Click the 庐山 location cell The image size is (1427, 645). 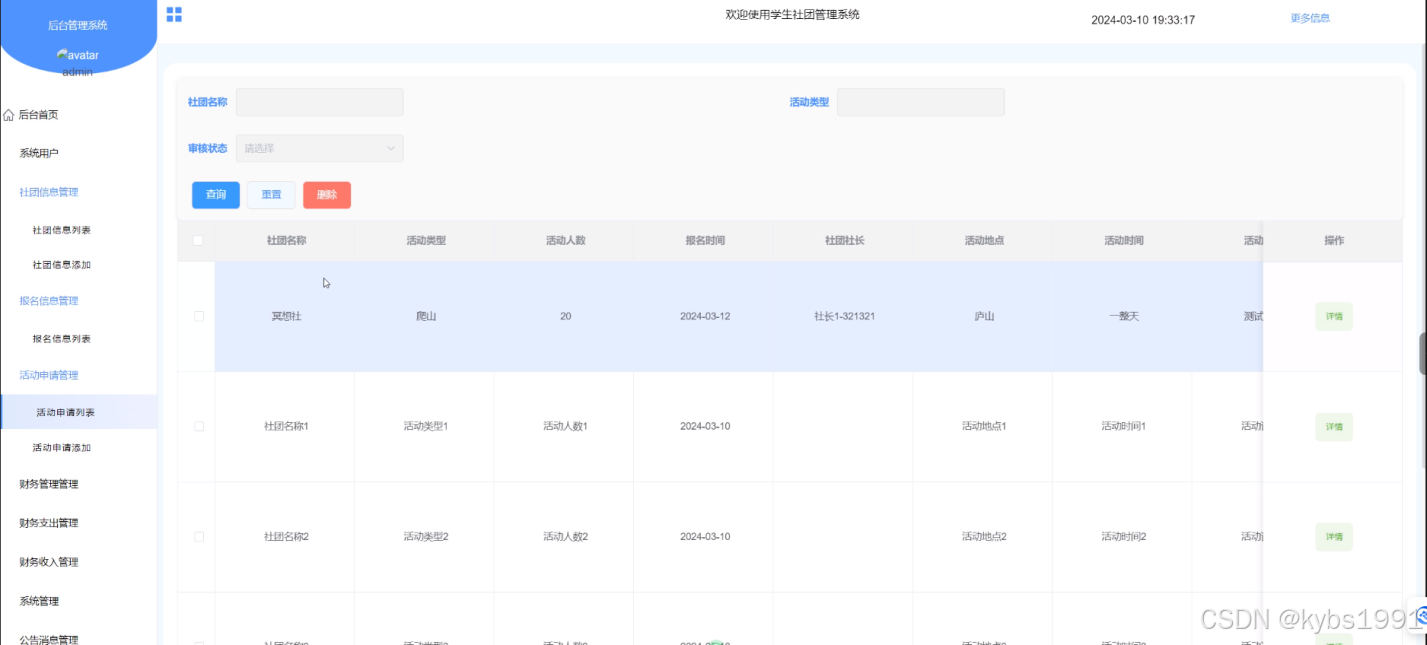(984, 316)
